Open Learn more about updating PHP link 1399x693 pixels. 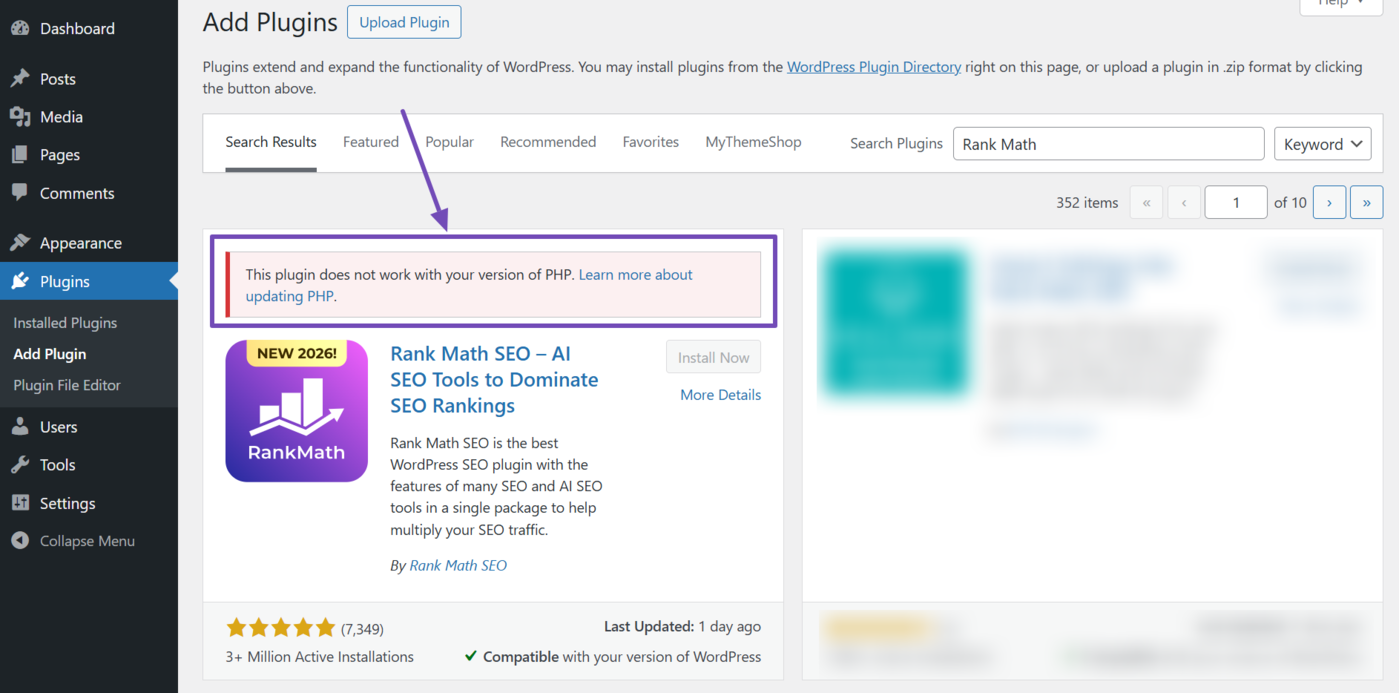[x=469, y=285]
